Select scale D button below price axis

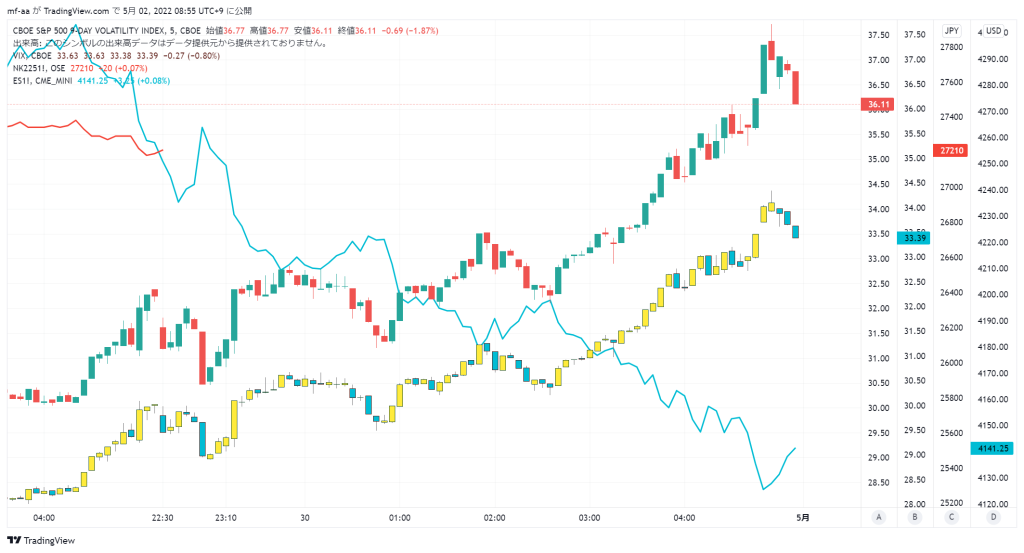click(x=993, y=517)
